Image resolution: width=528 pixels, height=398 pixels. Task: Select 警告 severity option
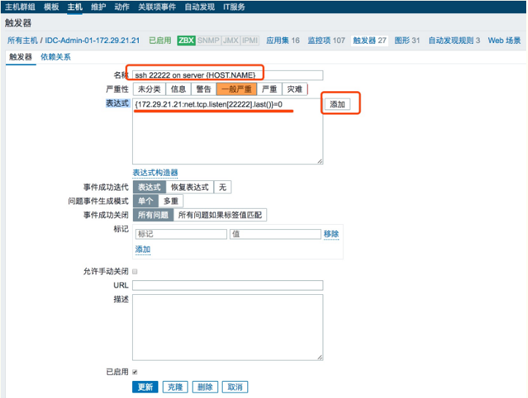click(204, 89)
